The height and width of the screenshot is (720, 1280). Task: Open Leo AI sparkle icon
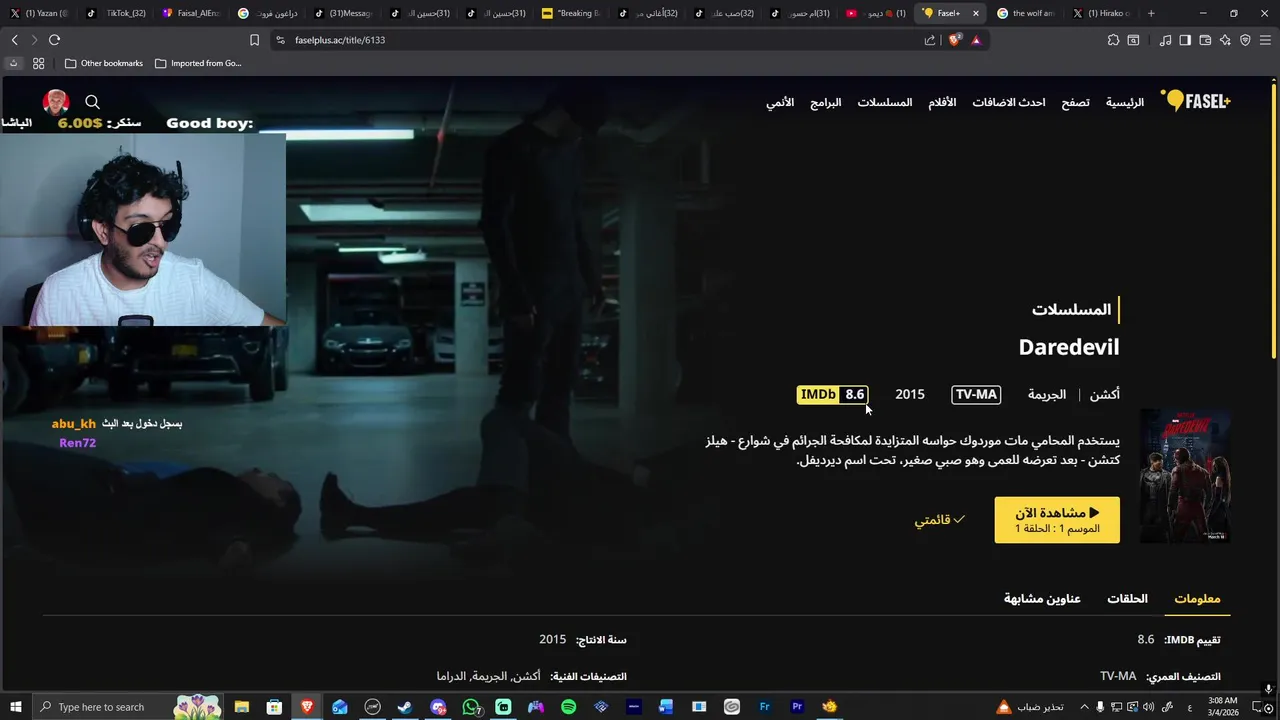[1225, 40]
